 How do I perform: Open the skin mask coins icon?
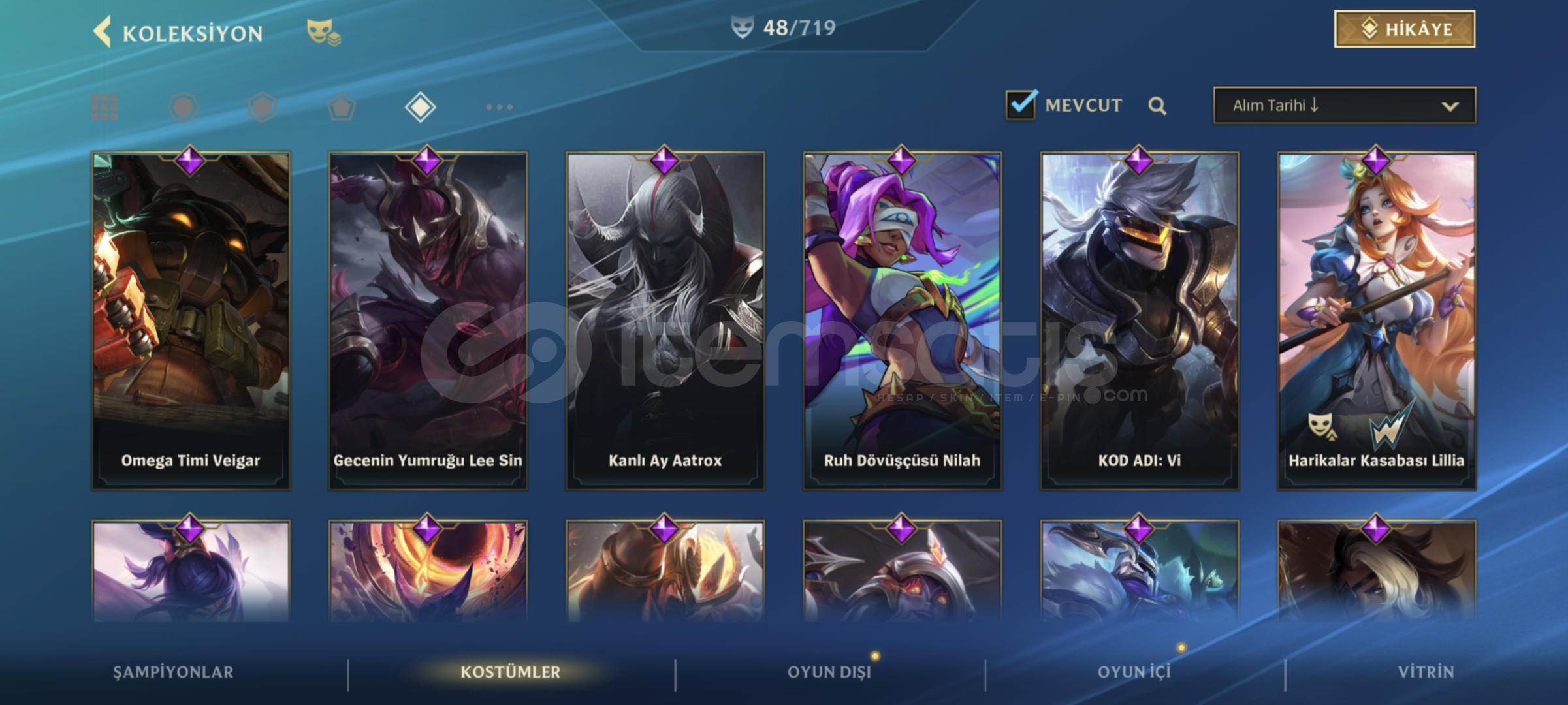coord(324,33)
